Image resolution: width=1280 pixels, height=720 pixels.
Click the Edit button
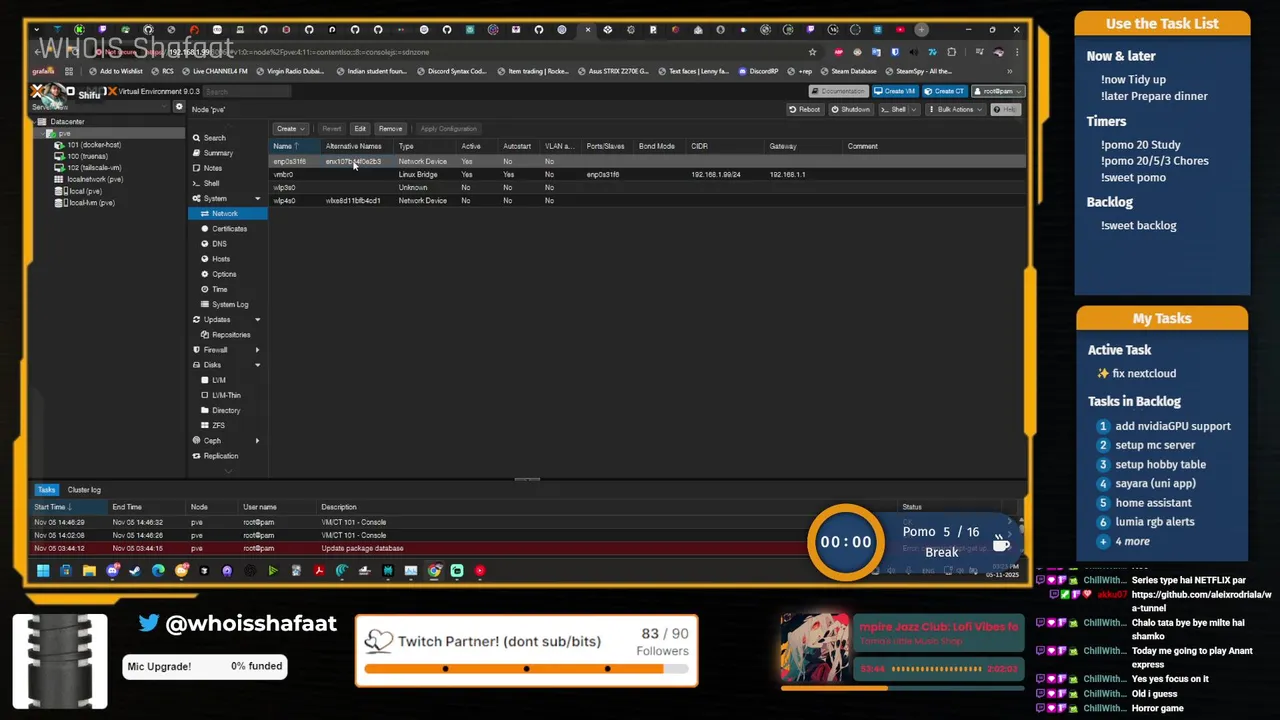click(360, 129)
